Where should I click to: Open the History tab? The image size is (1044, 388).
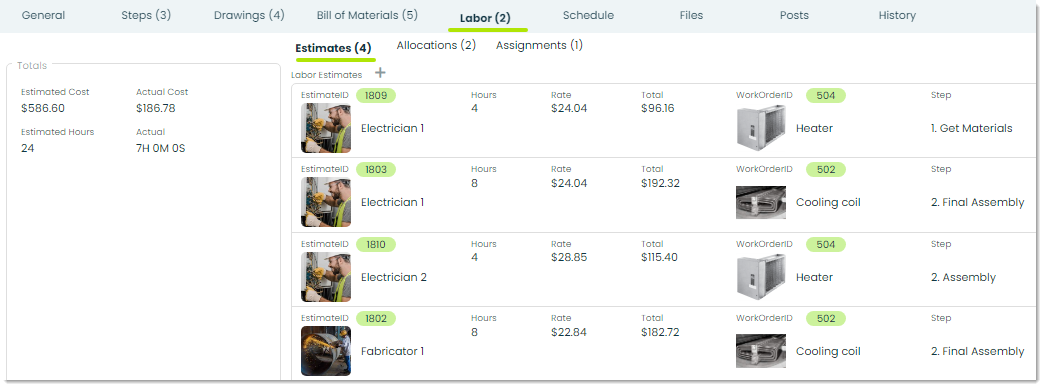897,15
